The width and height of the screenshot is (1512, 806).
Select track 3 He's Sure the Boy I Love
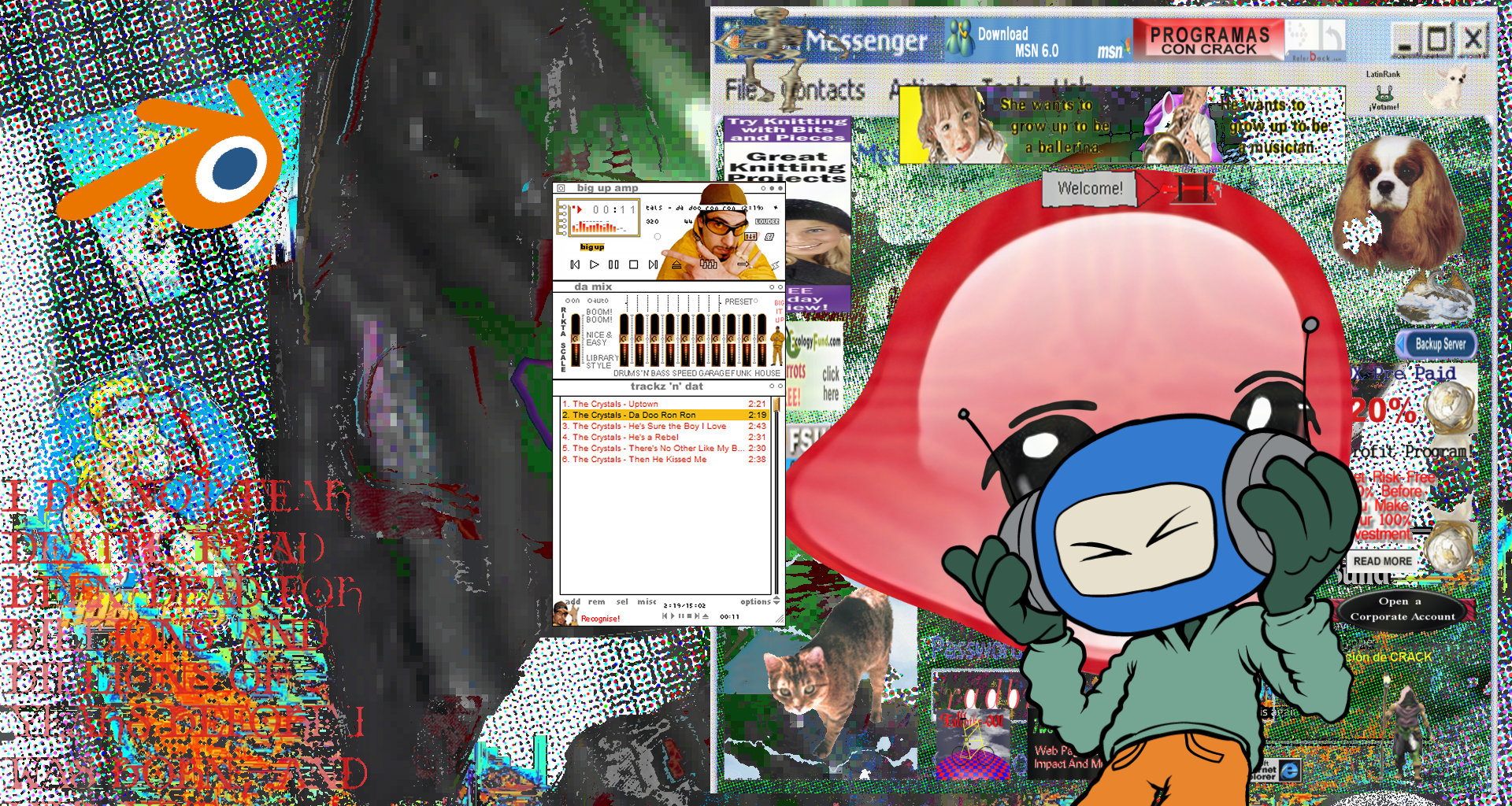665,426
